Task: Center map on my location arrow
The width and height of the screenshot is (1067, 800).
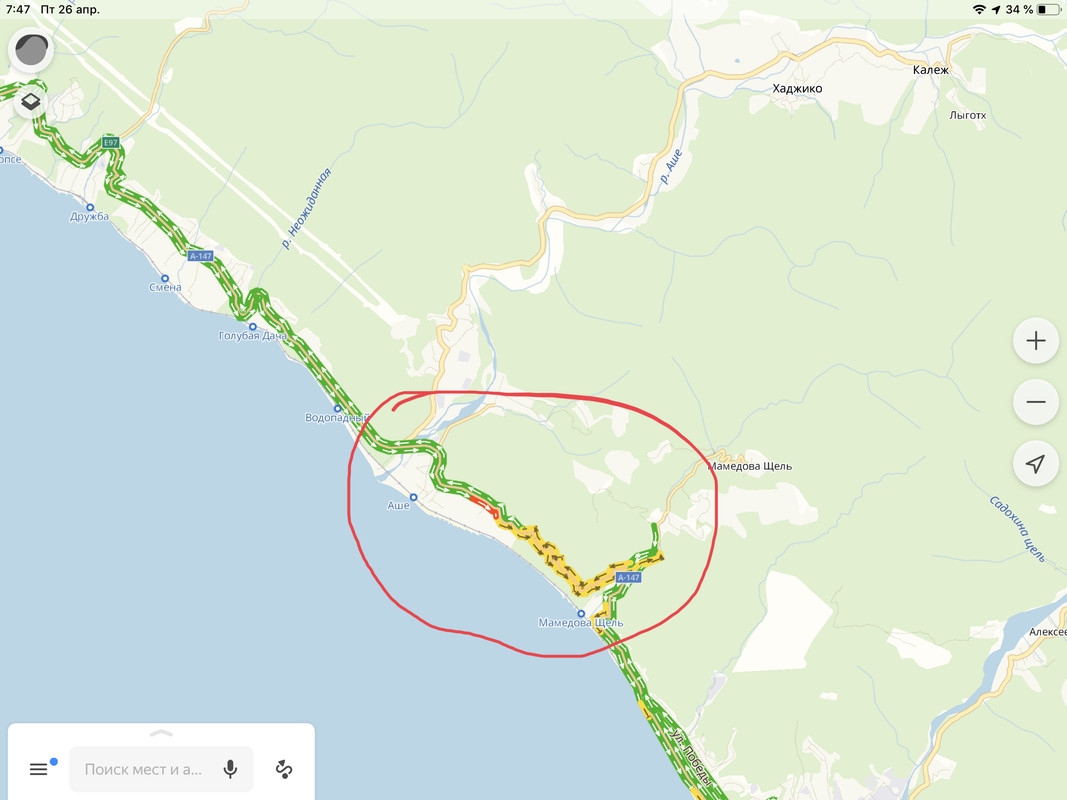Action: coord(1036,464)
